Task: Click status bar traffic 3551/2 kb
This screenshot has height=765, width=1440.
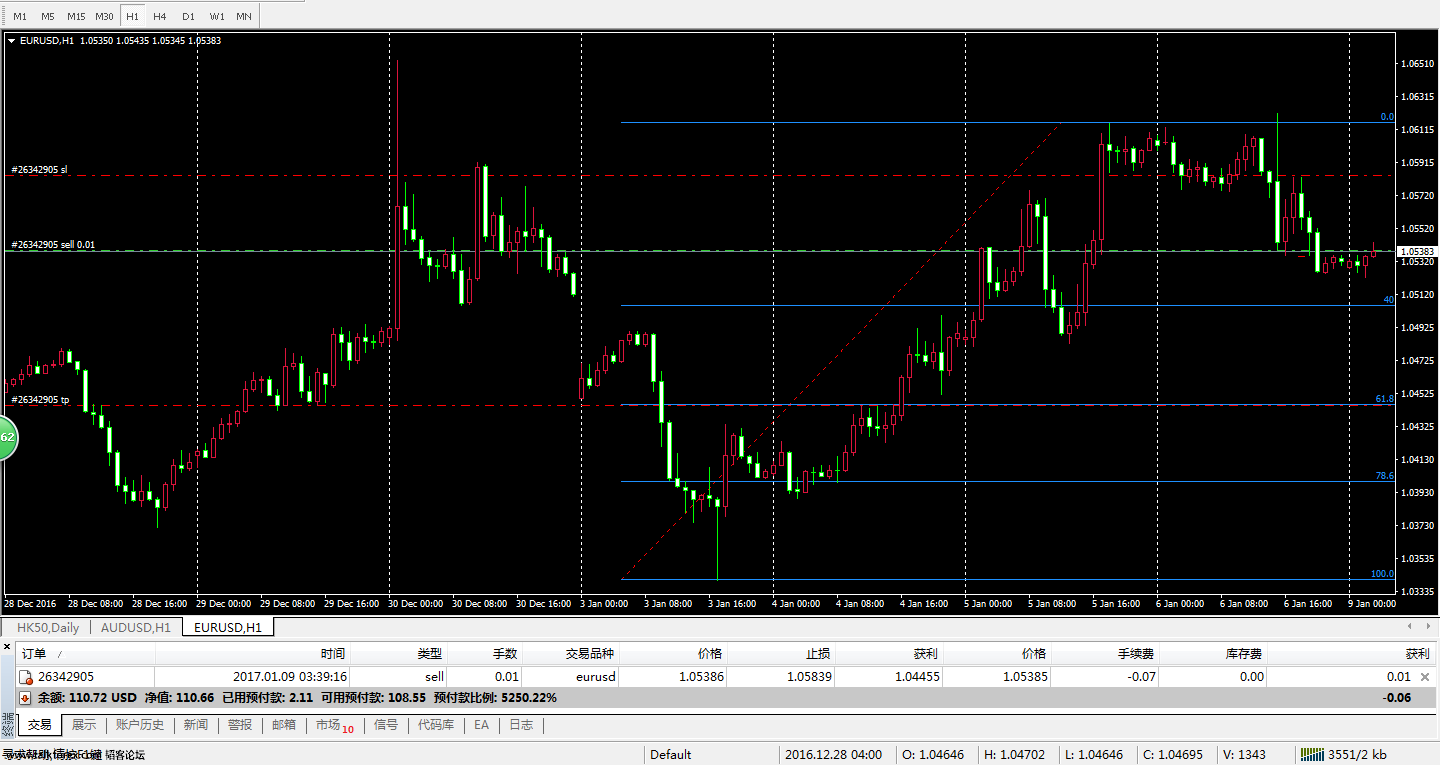Action: click(x=1358, y=755)
